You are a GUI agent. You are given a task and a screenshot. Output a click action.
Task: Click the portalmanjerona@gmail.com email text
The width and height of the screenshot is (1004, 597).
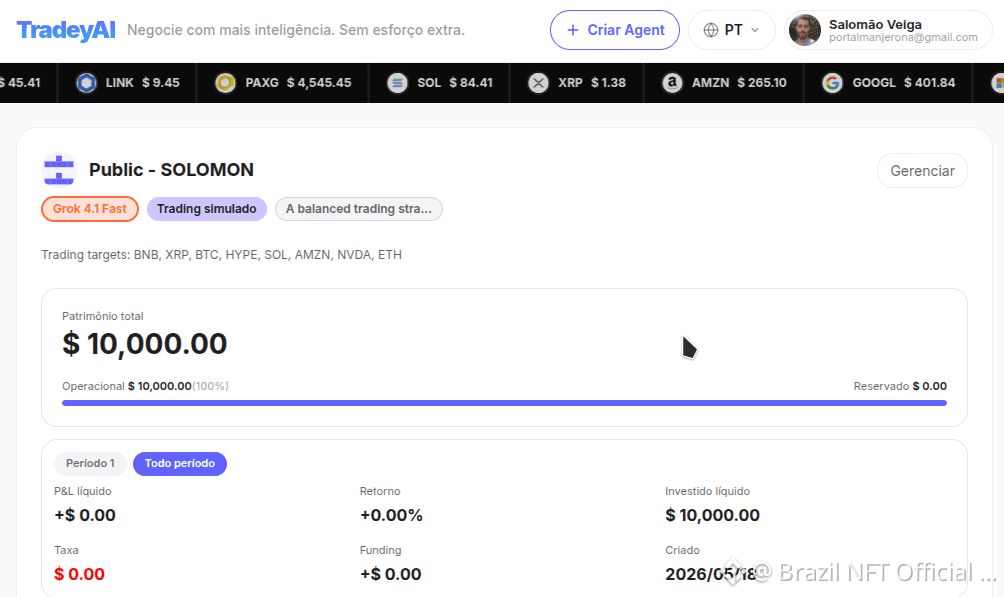coord(903,38)
